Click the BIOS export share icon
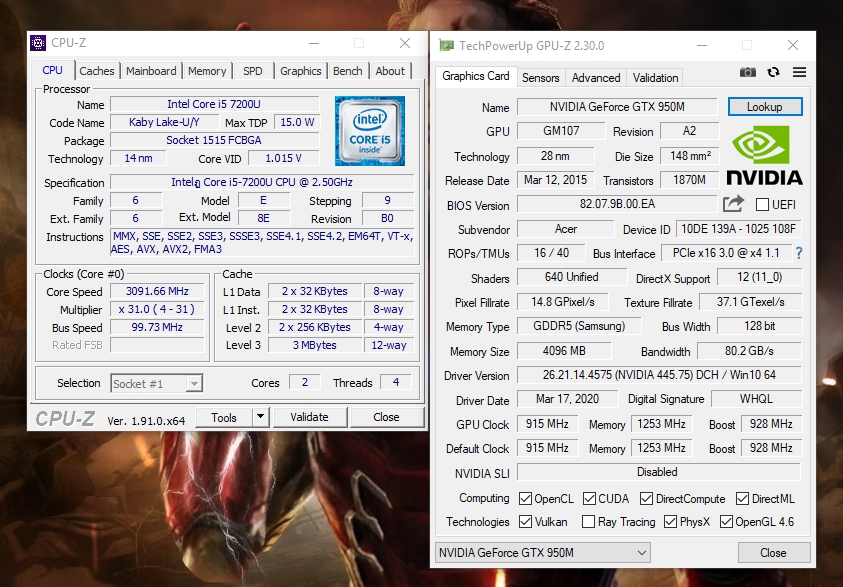This screenshot has height=587, width=843. [733, 204]
